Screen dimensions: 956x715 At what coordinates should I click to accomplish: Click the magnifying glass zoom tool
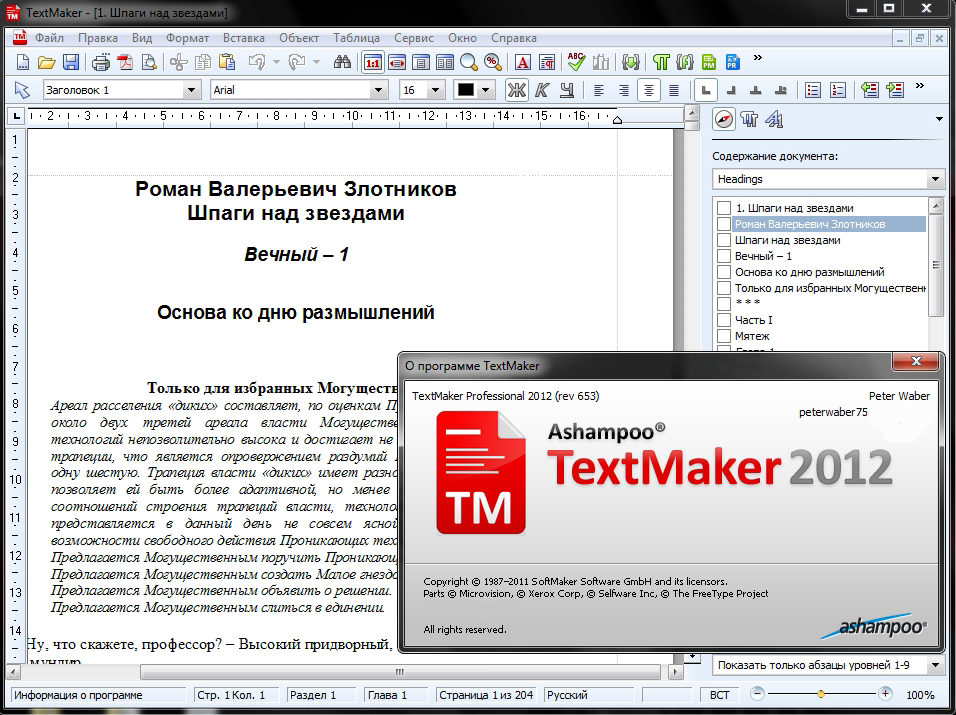click(468, 62)
